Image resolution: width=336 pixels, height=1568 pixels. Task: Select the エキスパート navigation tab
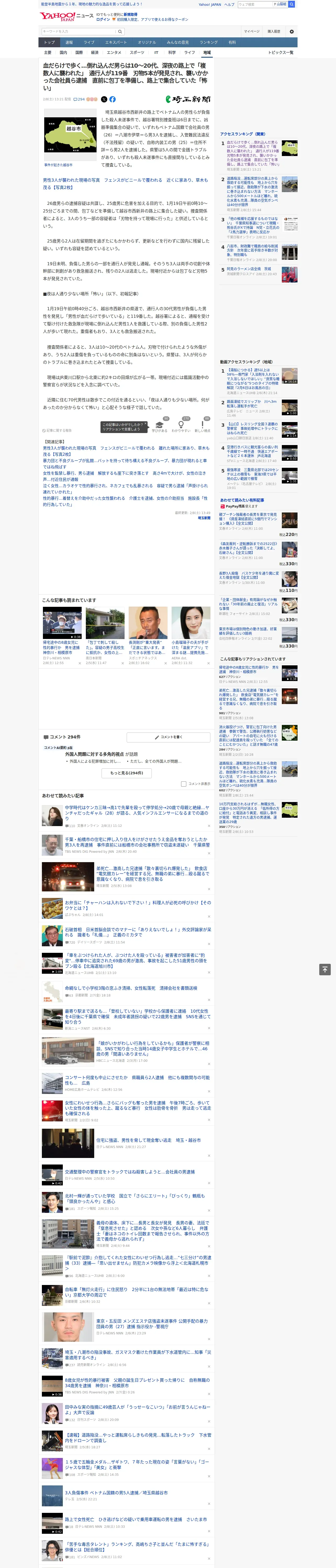pos(116,43)
